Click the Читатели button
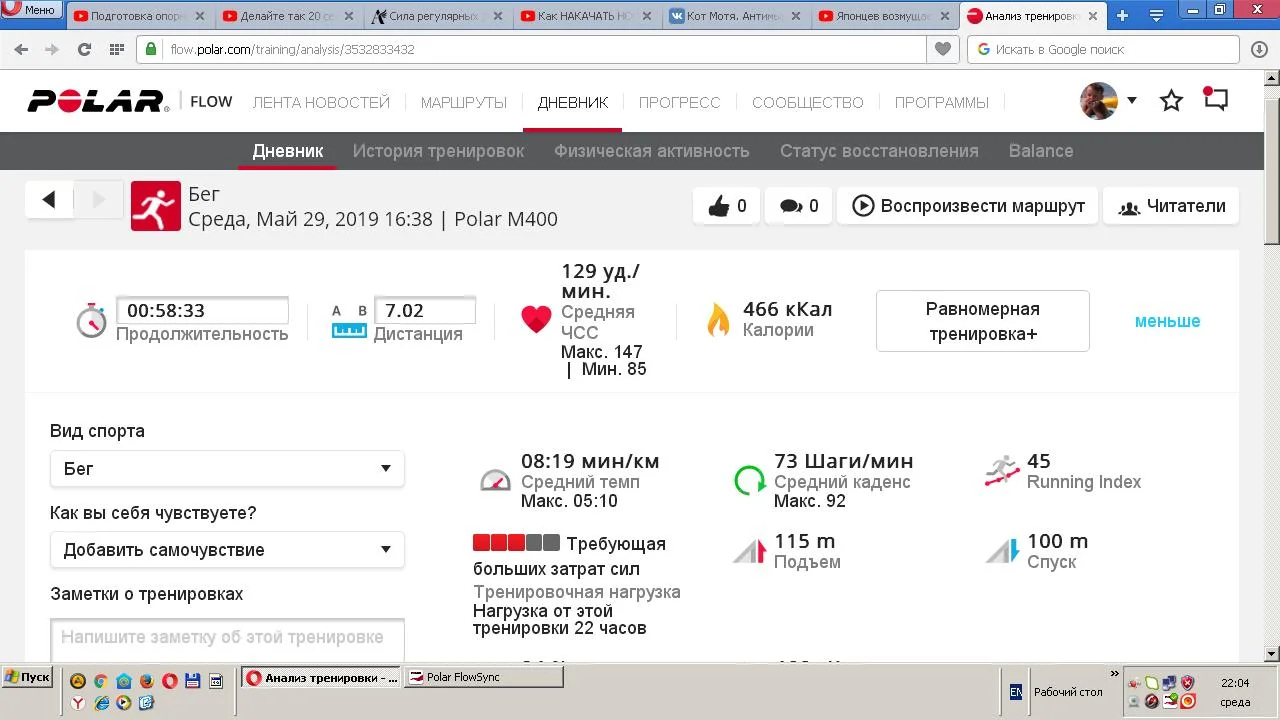 1171,206
